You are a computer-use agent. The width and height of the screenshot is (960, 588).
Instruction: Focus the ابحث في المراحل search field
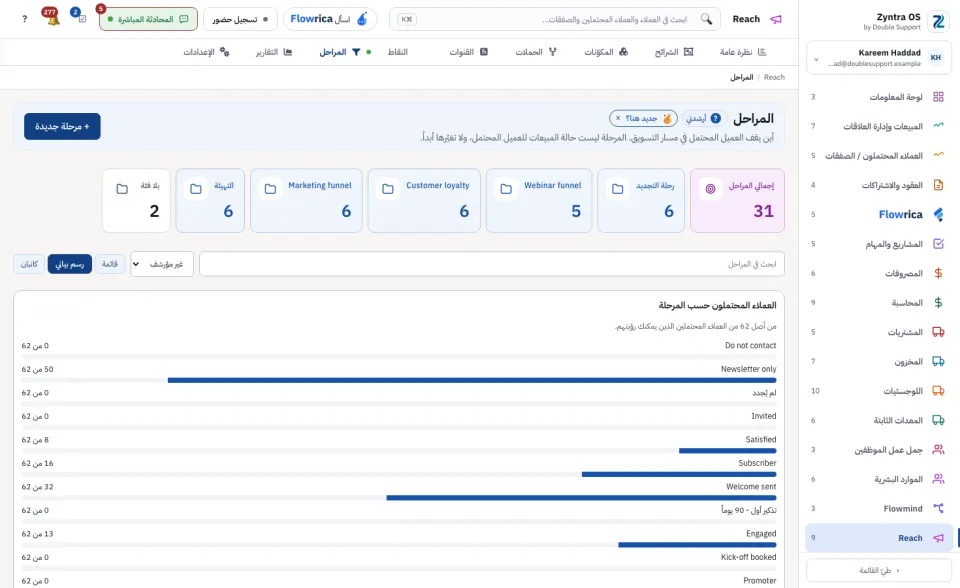(492, 264)
